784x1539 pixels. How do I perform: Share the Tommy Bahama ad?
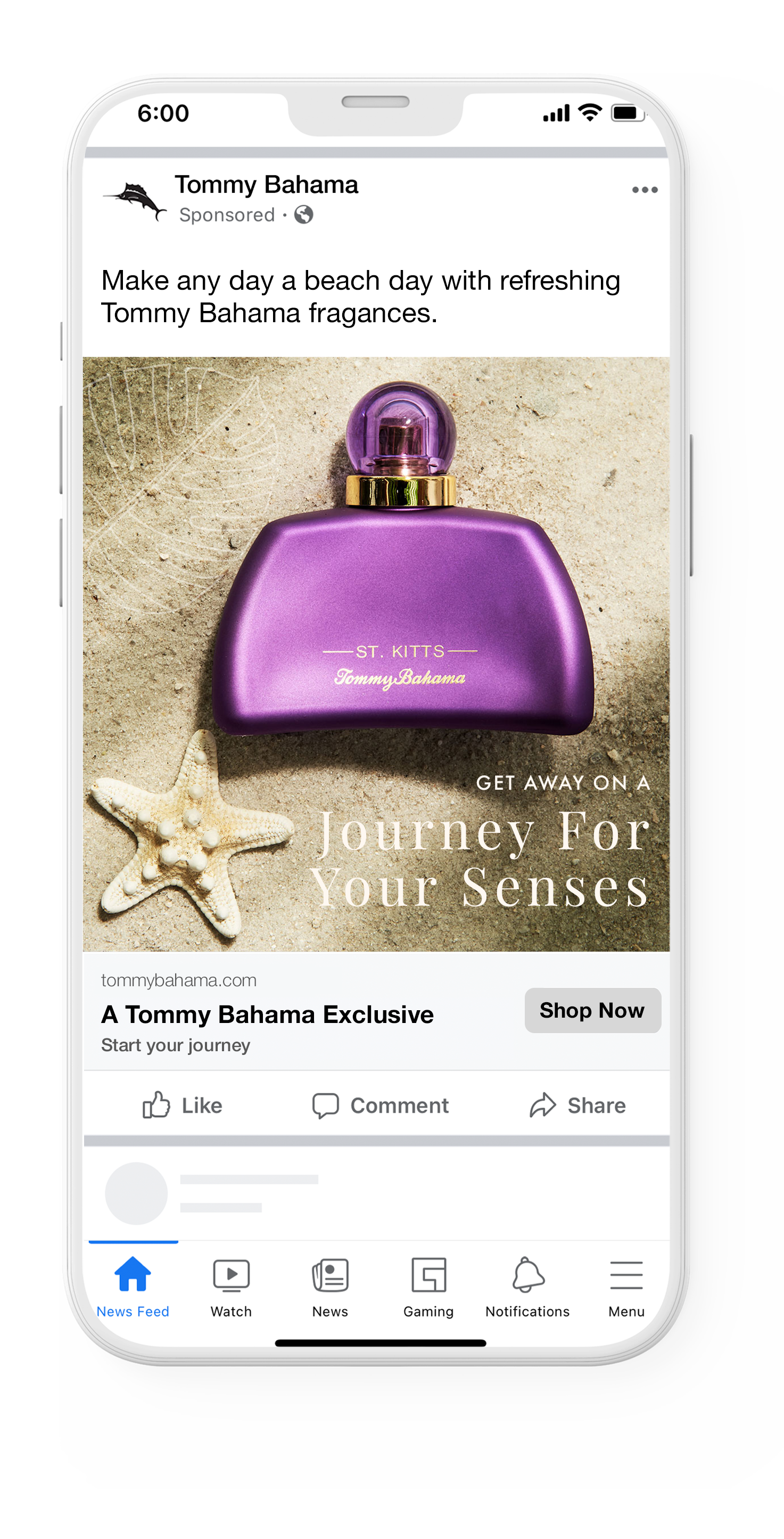(577, 1106)
